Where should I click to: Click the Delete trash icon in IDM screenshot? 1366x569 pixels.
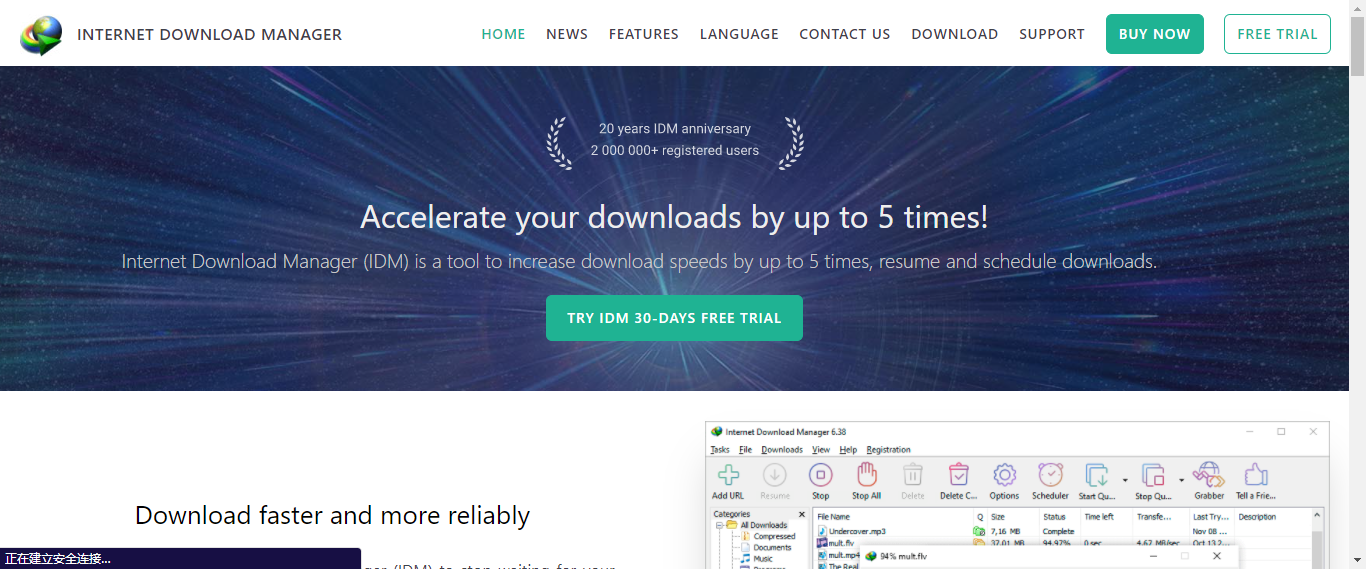(913, 475)
